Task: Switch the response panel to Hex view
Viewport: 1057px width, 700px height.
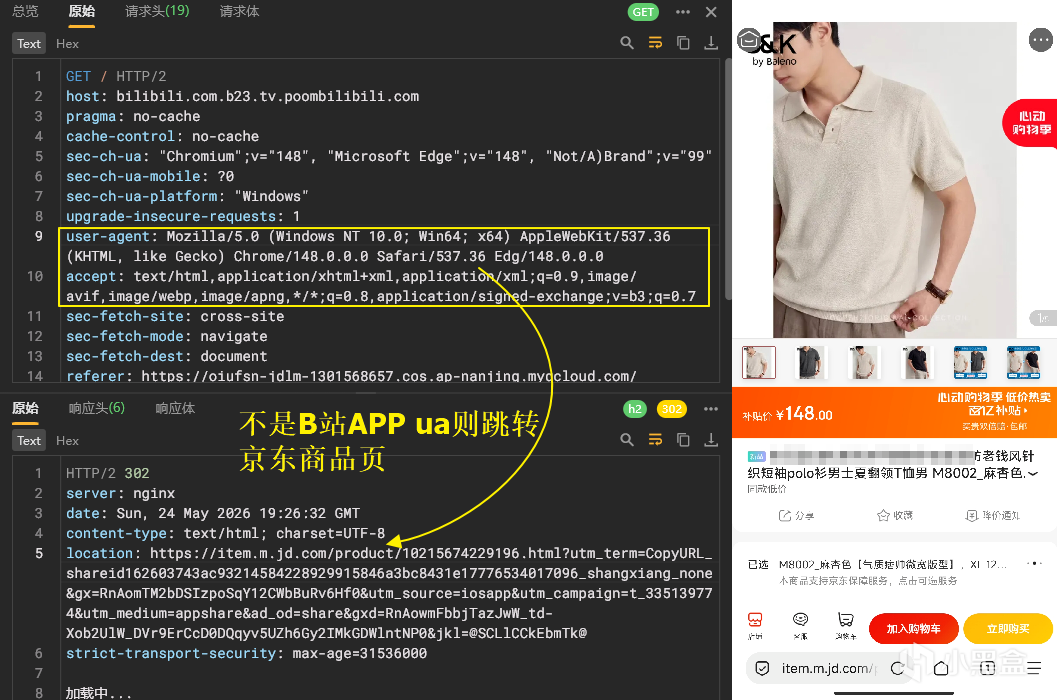Action: point(67,440)
